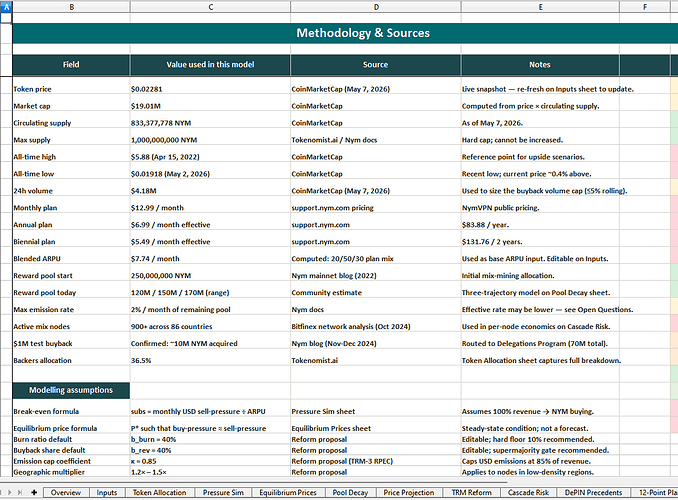Select the Blended ARPU field cell

[71, 258]
